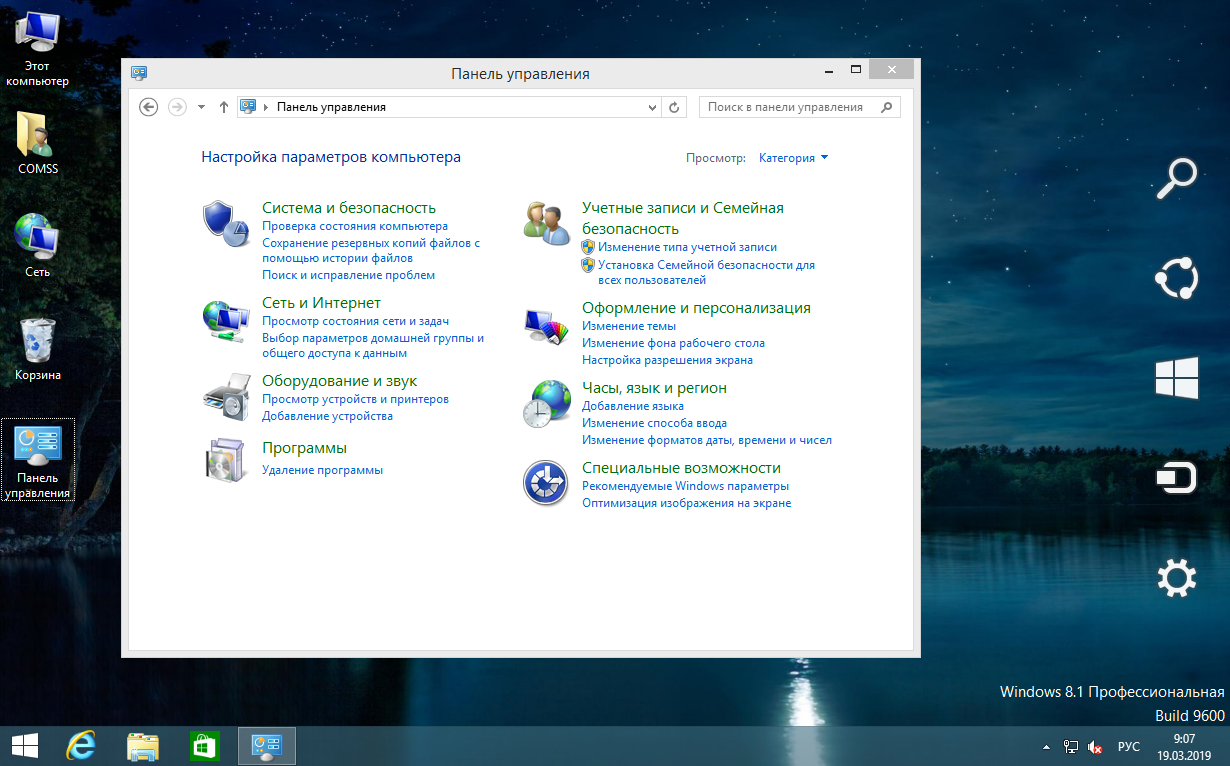Open the Учетные записи users icon
The height and width of the screenshot is (766, 1230).
point(547,221)
